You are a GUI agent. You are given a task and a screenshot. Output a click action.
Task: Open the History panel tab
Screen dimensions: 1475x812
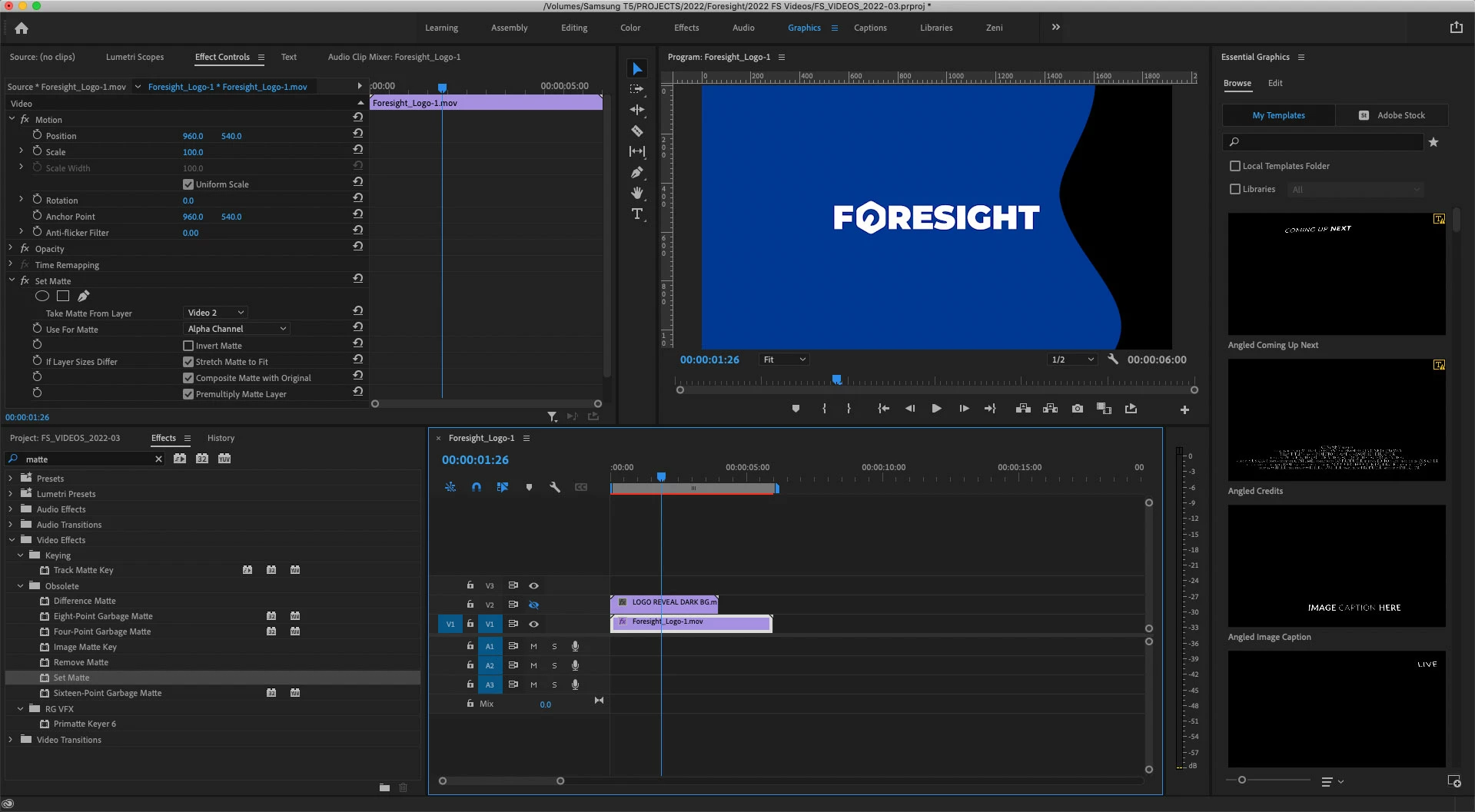(221, 438)
